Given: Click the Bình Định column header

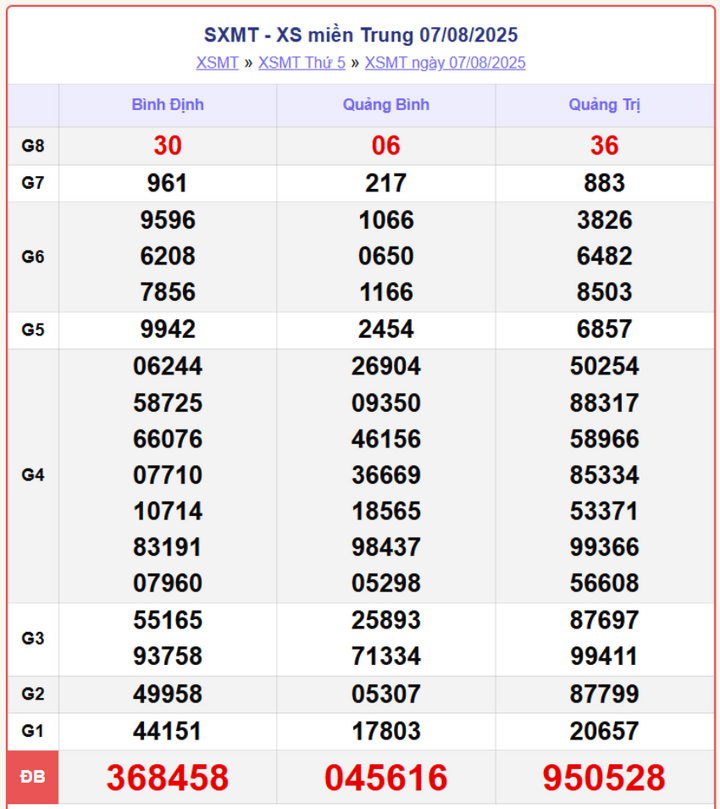Looking at the screenshot, I should [x=168, y=105].
